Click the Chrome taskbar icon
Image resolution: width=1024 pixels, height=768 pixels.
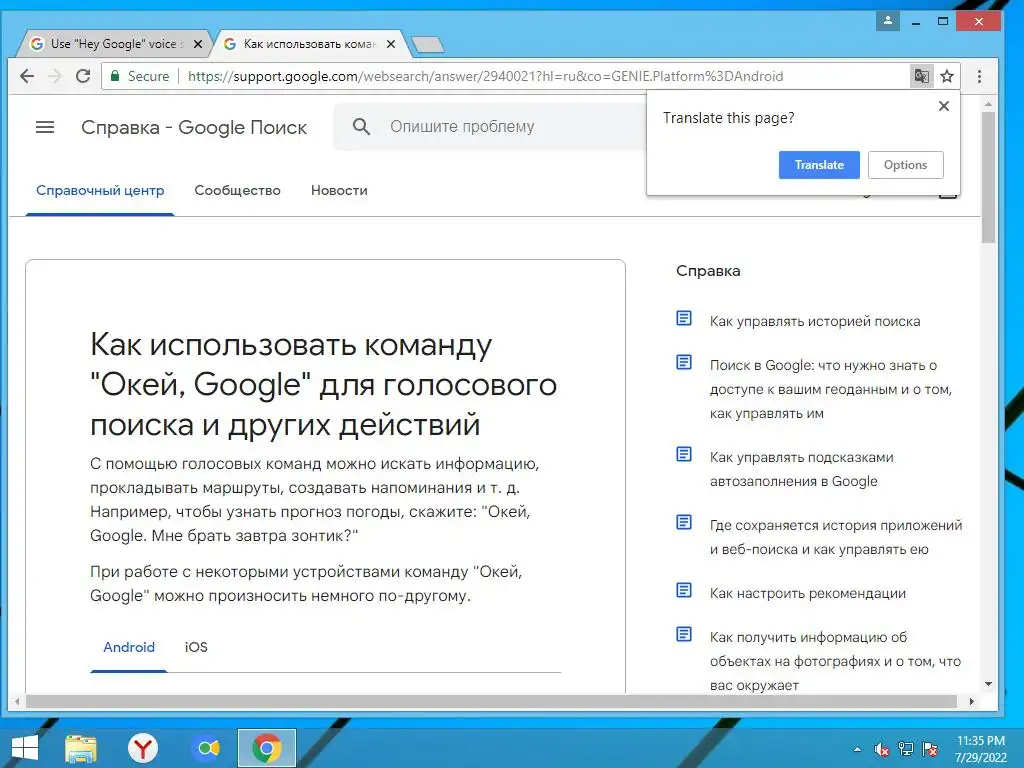click(266, 748)
